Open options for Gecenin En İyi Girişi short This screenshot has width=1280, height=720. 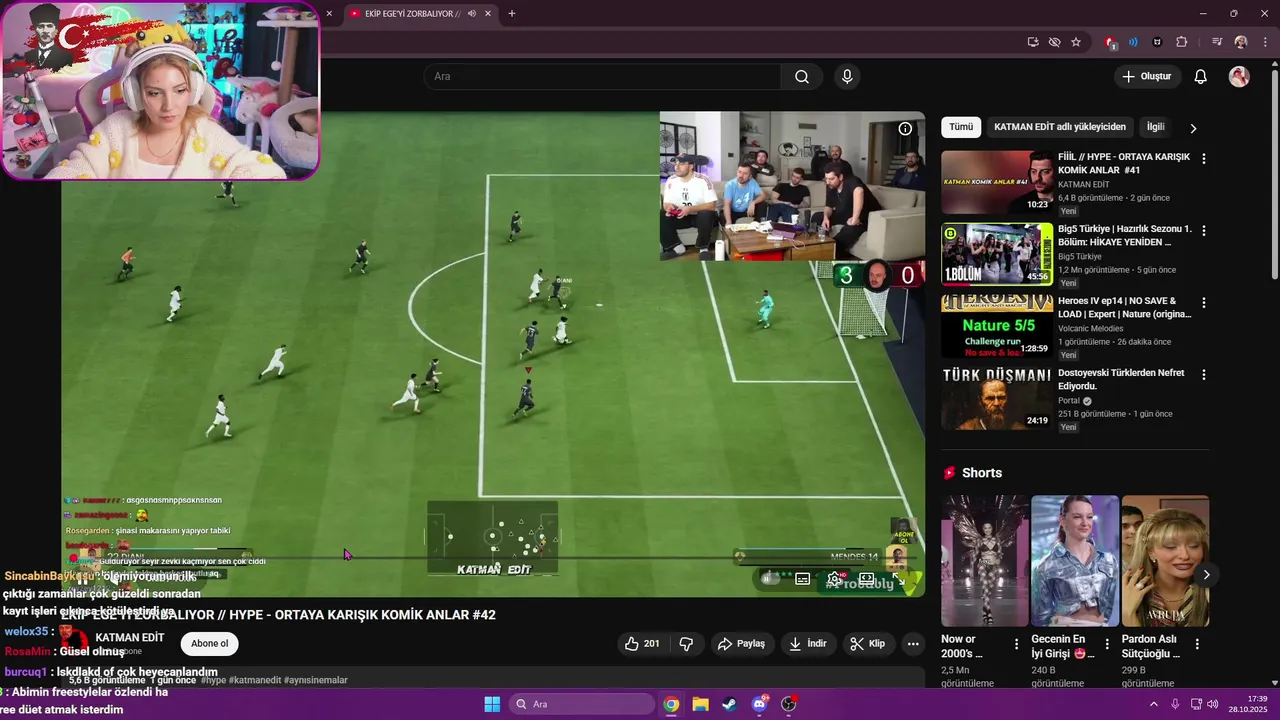[x=1107, y=645]
